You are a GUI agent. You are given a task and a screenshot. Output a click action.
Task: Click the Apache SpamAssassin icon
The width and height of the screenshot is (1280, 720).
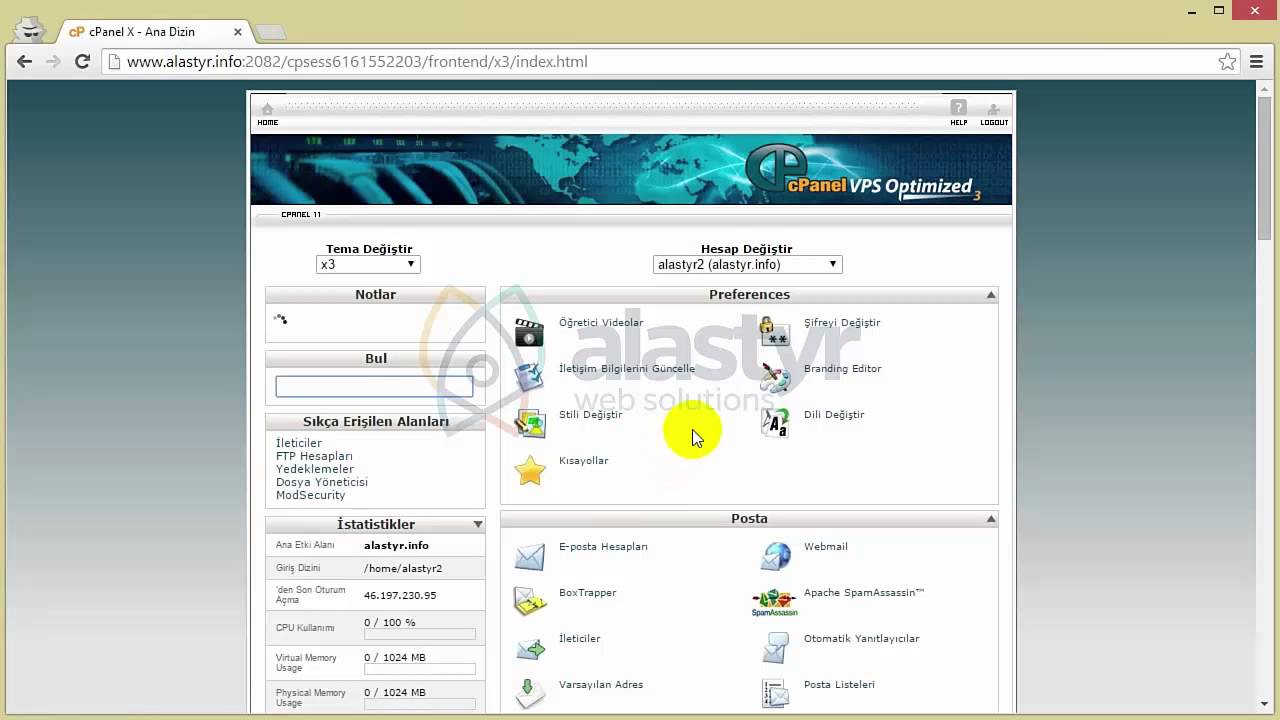click(x=774, y=602)
